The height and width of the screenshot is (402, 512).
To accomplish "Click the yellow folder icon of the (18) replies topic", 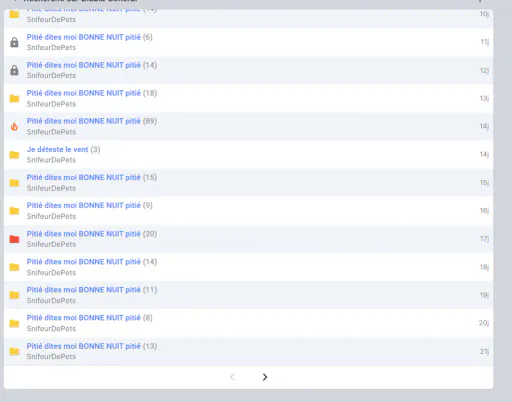I will [x=14, y=98].
